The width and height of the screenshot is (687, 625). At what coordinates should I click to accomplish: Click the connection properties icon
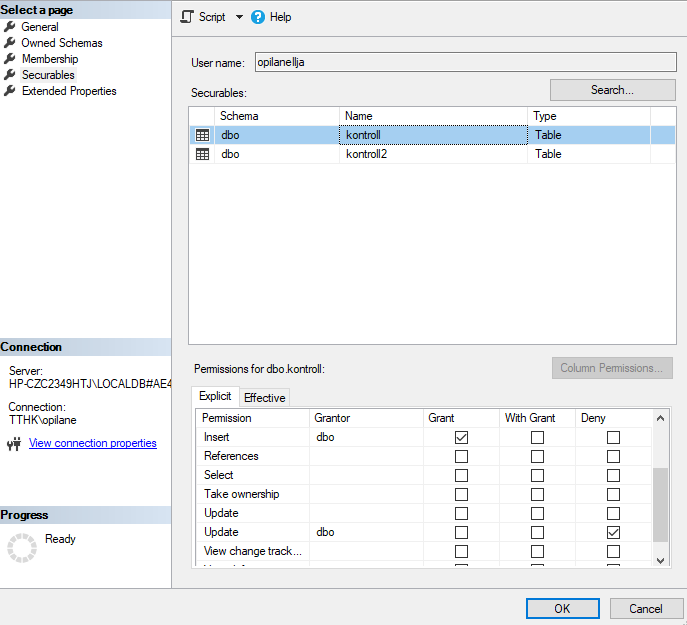click(x=14, y=444)
